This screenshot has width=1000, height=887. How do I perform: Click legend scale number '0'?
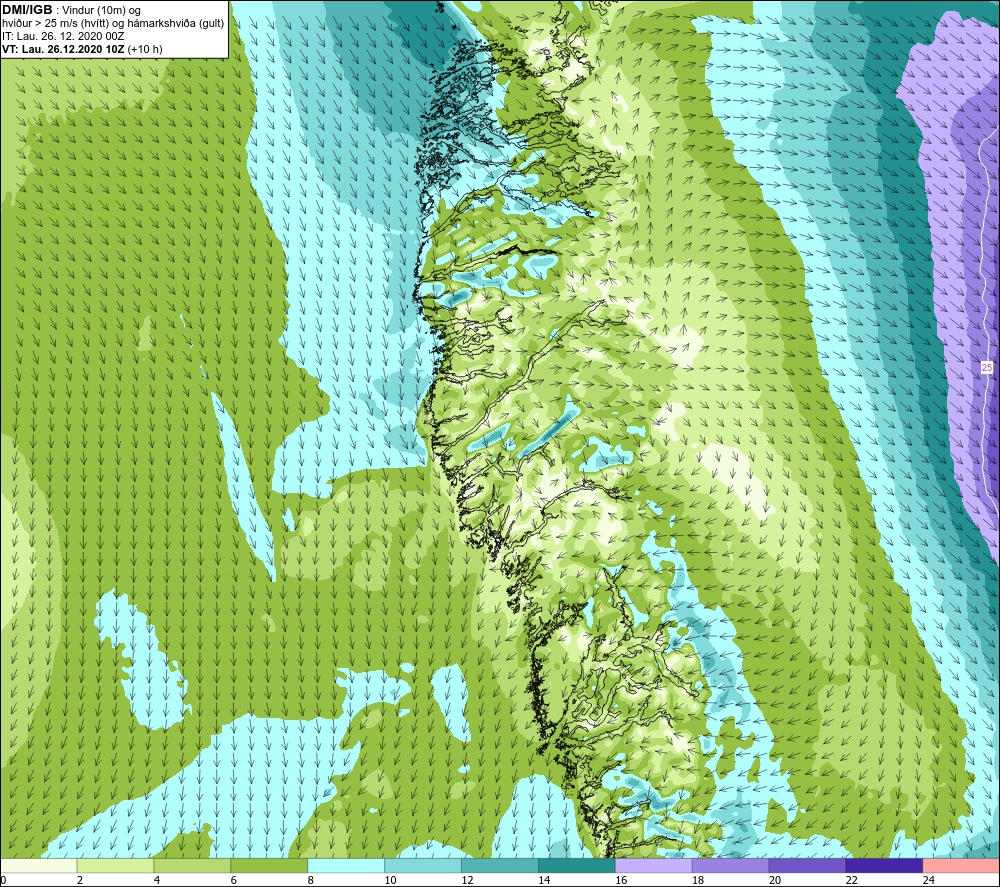point(3,880)
